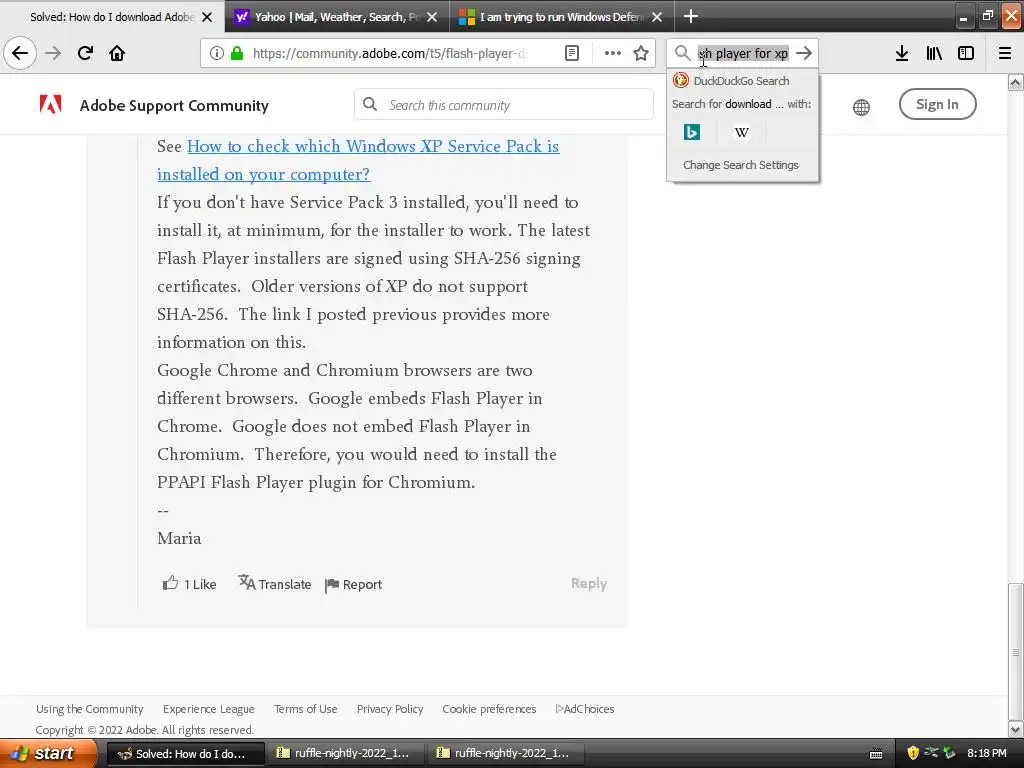Click the search bar magnifier icon
This screenshot has width=1024, height=768.
click(x=682, y=53)
